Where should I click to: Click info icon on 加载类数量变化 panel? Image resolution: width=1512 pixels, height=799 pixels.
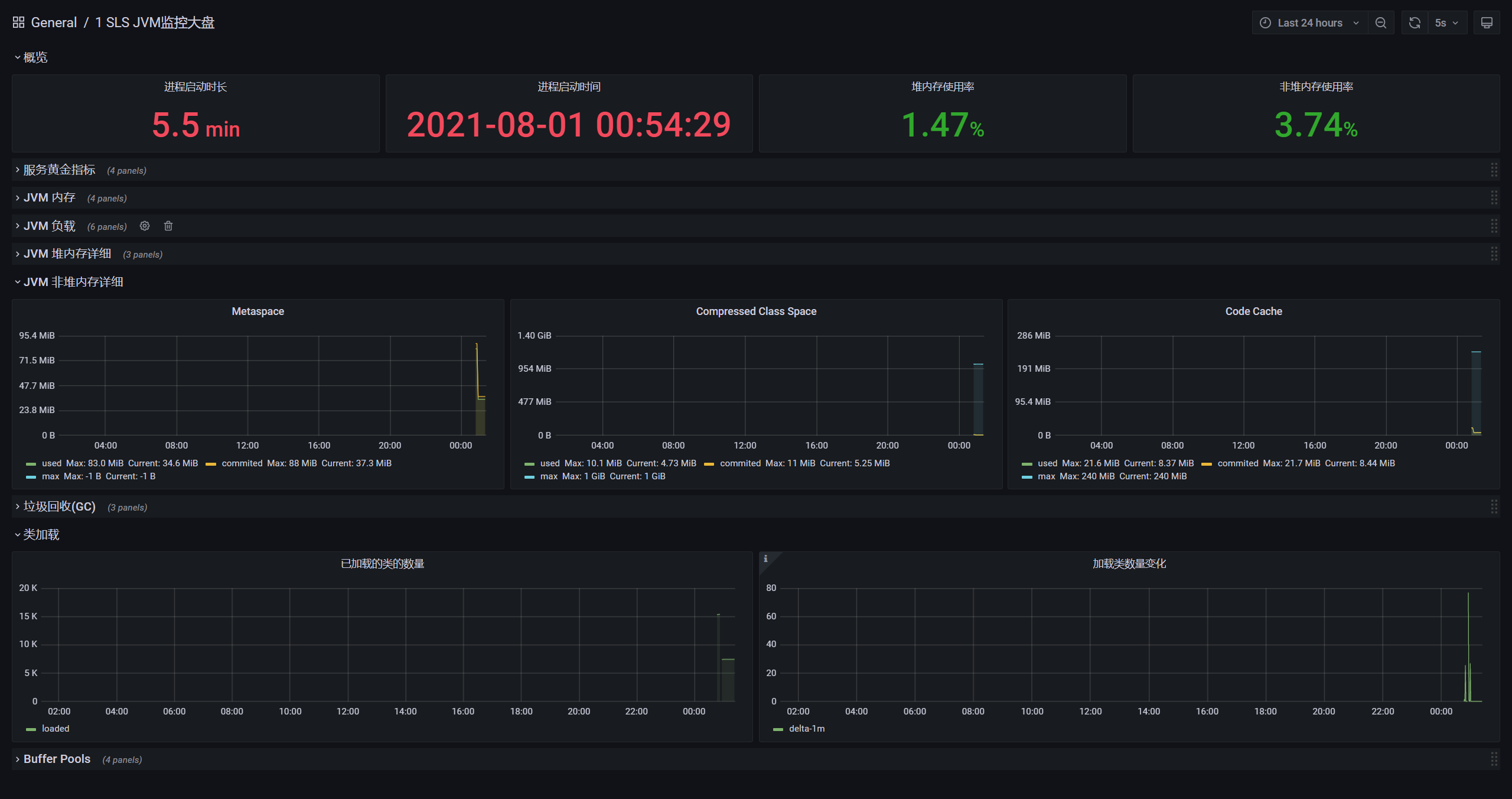765,558
